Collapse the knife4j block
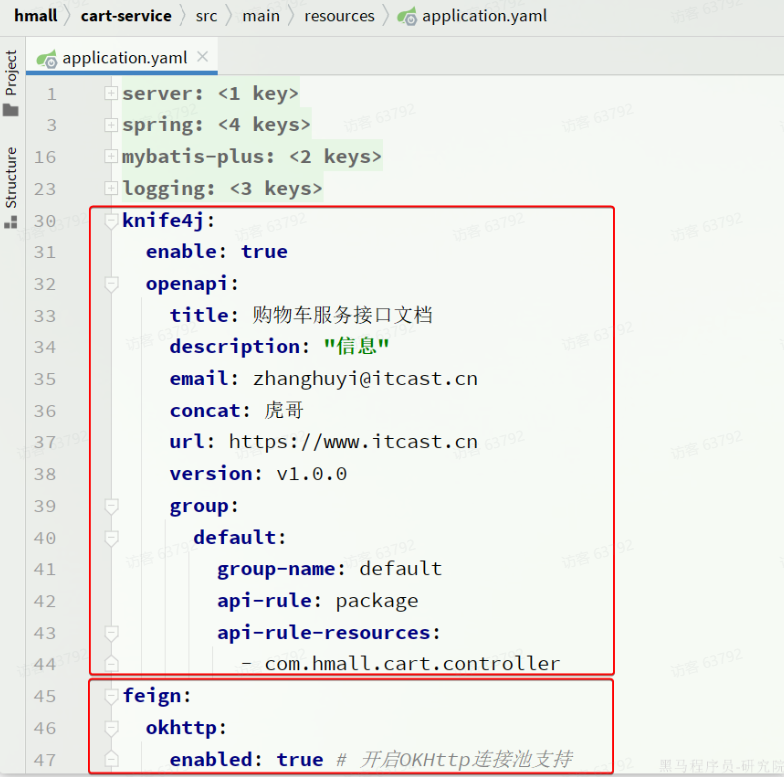784x777 pixels. 111,220
